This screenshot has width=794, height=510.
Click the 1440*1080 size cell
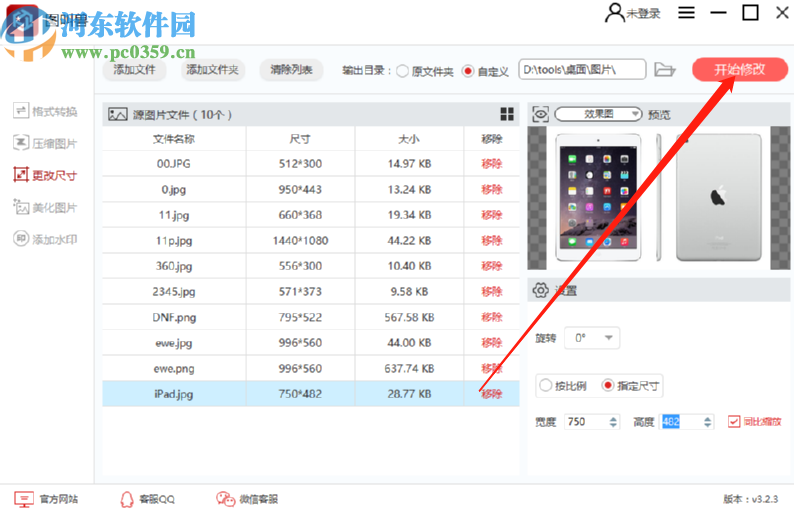coord(300,241)
